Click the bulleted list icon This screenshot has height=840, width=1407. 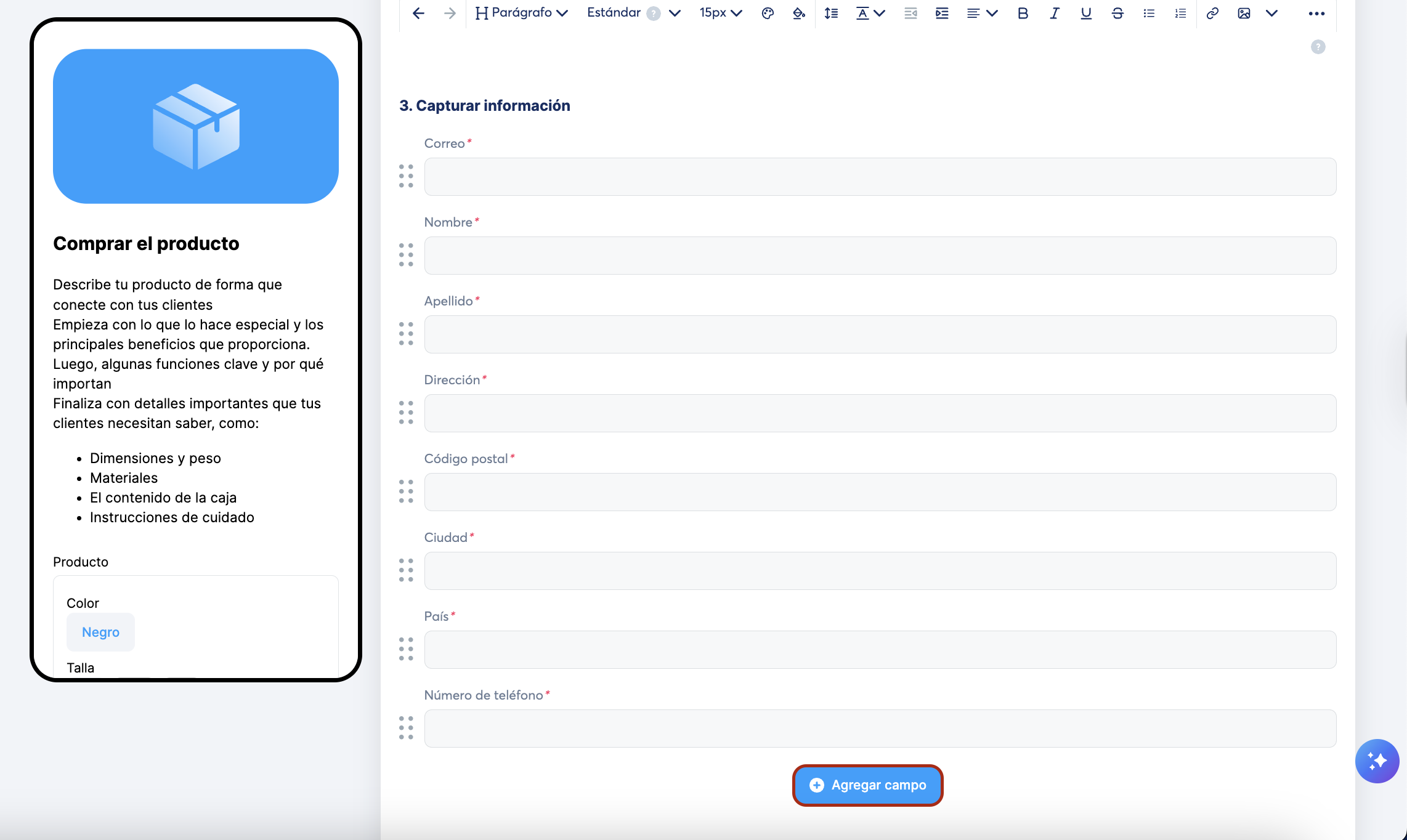[1149, 13]
